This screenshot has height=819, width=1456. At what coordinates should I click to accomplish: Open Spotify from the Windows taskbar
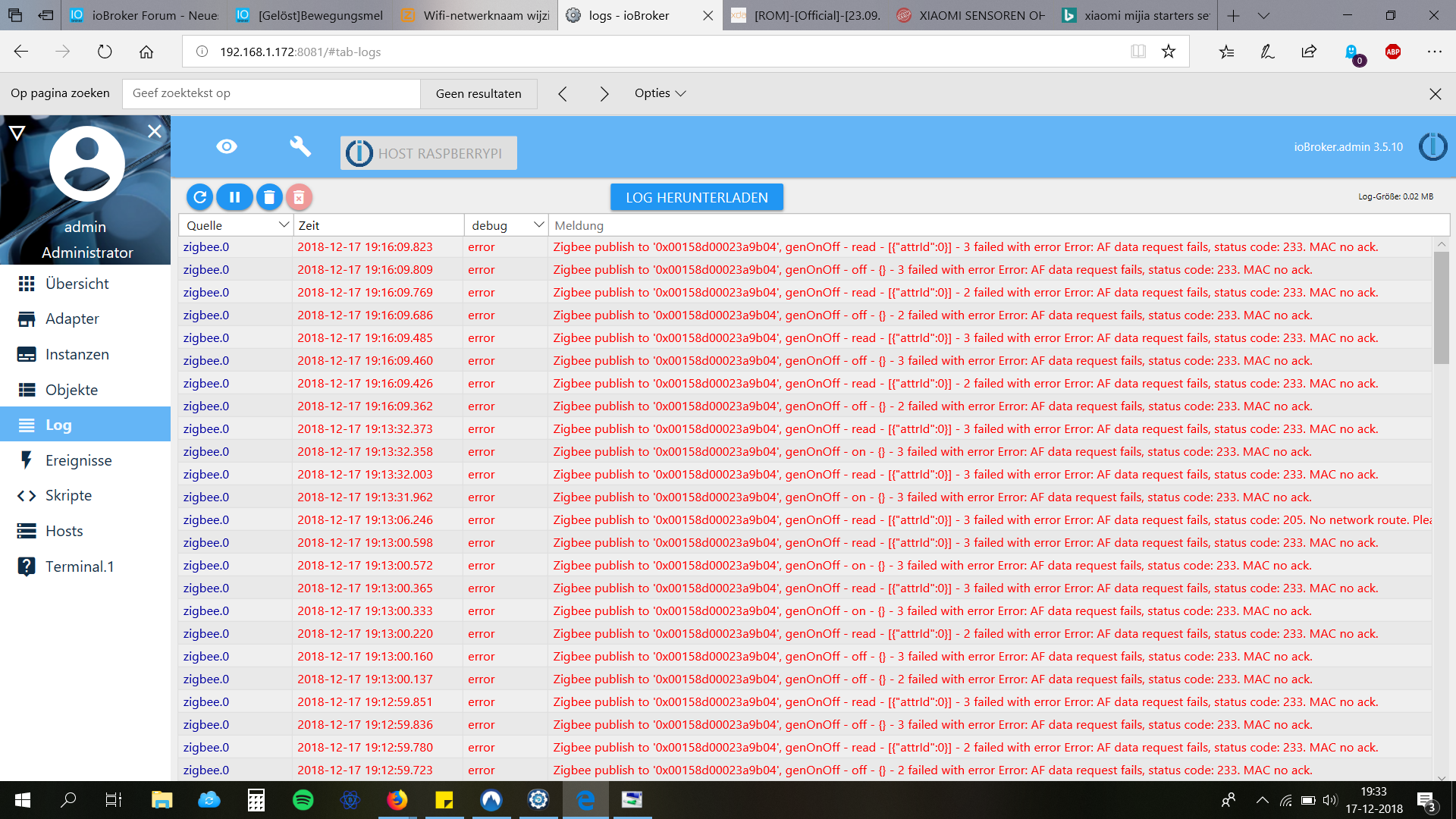[303, 800]
